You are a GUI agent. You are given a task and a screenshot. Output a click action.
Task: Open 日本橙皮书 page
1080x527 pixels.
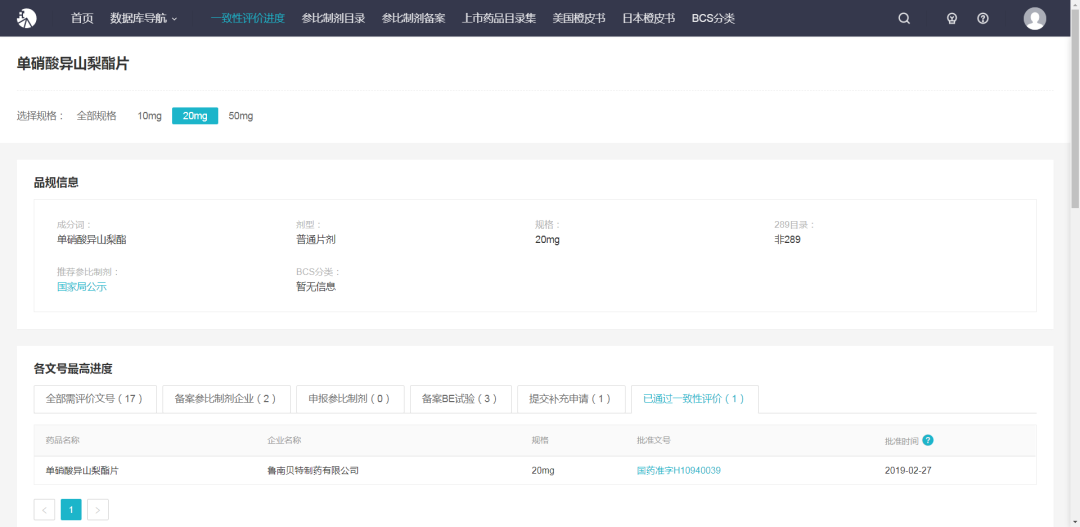pyautogui.click(x=649, y=19)
